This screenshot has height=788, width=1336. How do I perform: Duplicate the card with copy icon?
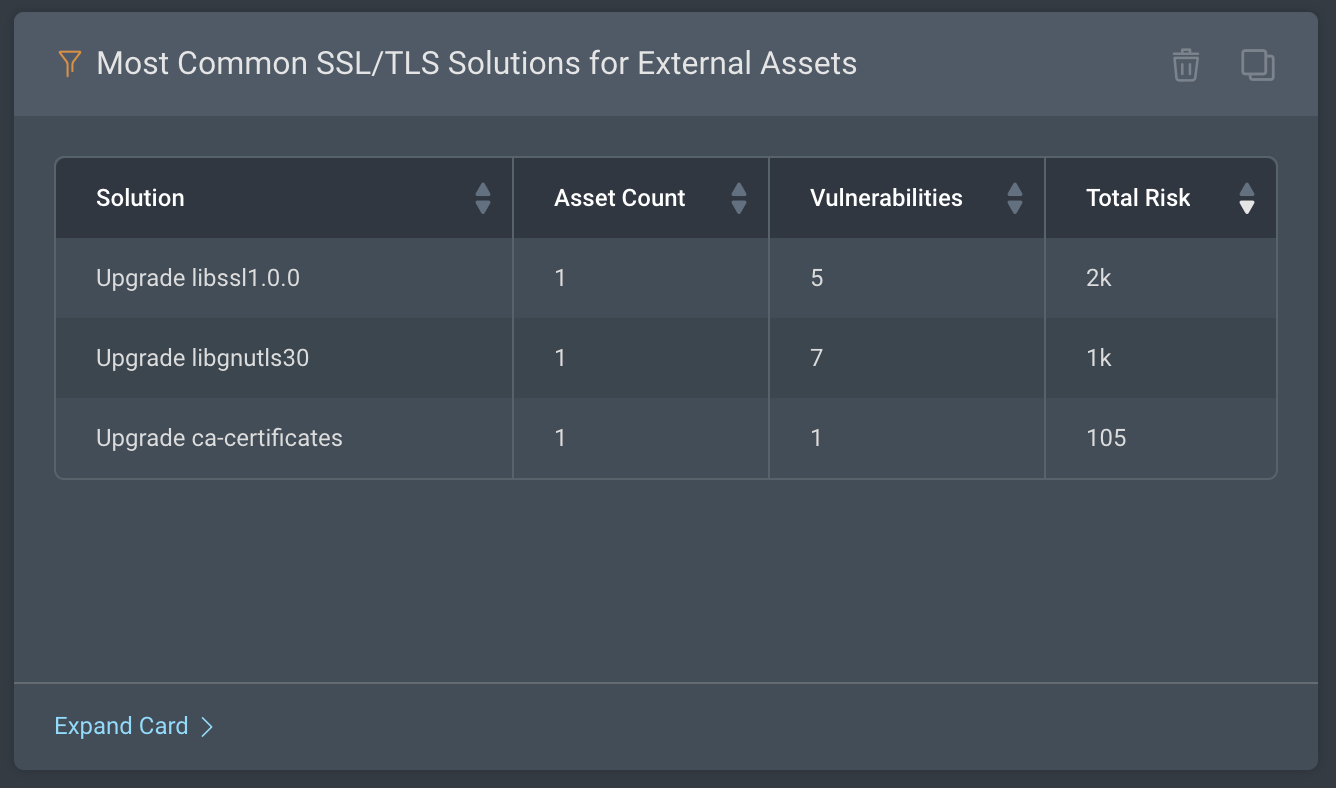pos(1257,65)
